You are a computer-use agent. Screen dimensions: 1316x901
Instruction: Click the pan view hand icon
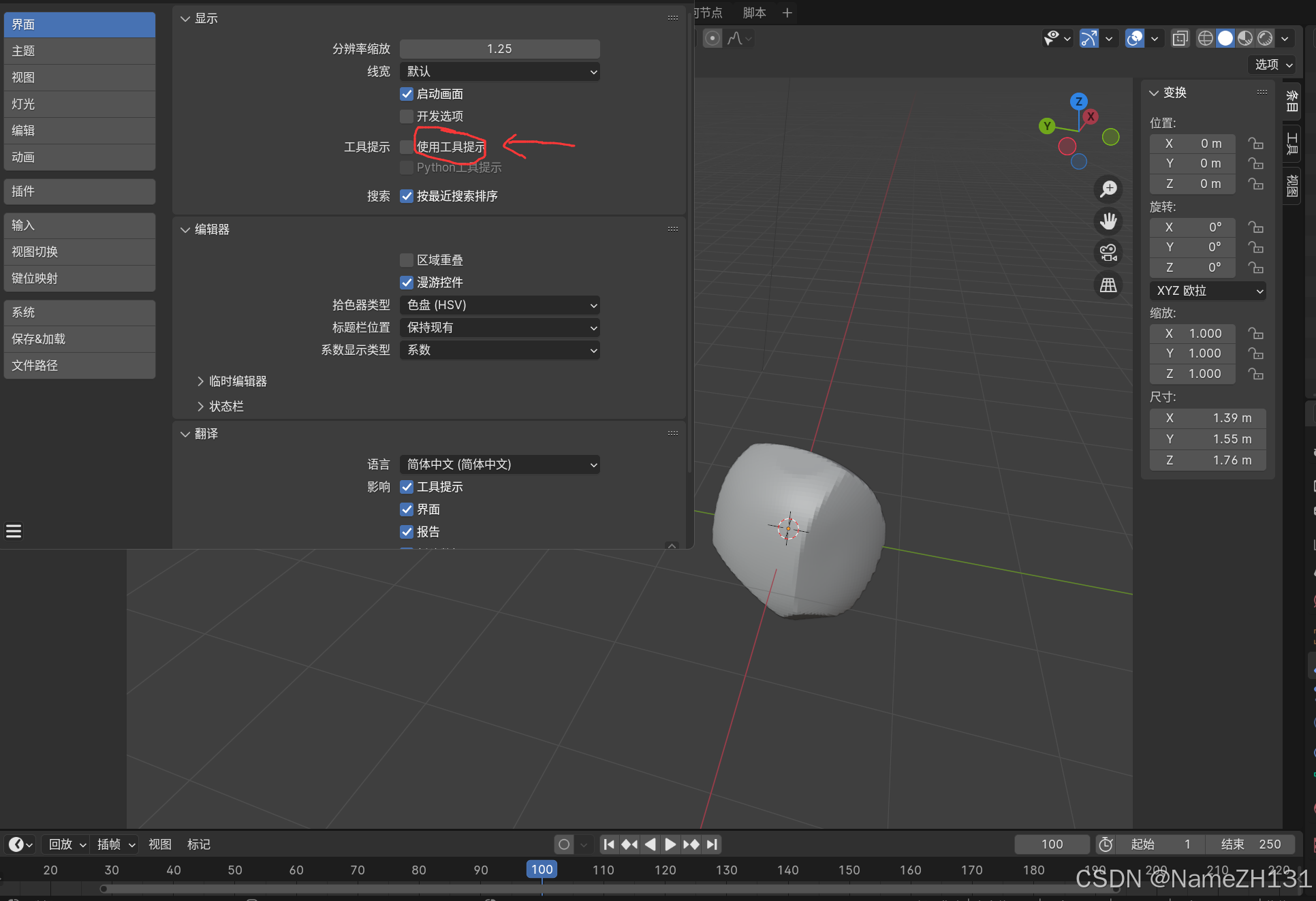(1108, 221)
